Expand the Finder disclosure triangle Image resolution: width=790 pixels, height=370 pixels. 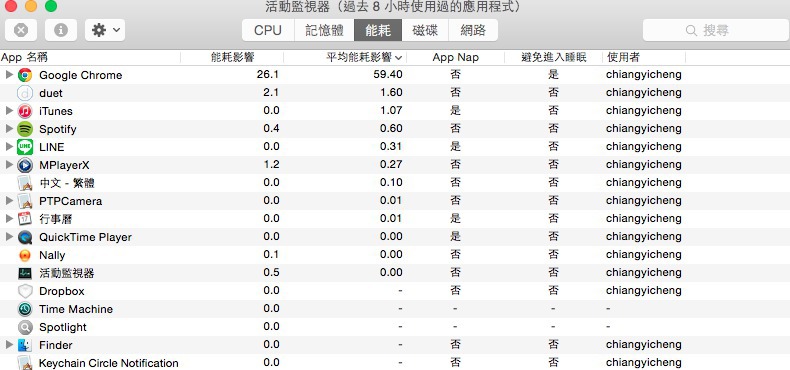(x=9, y=344)
